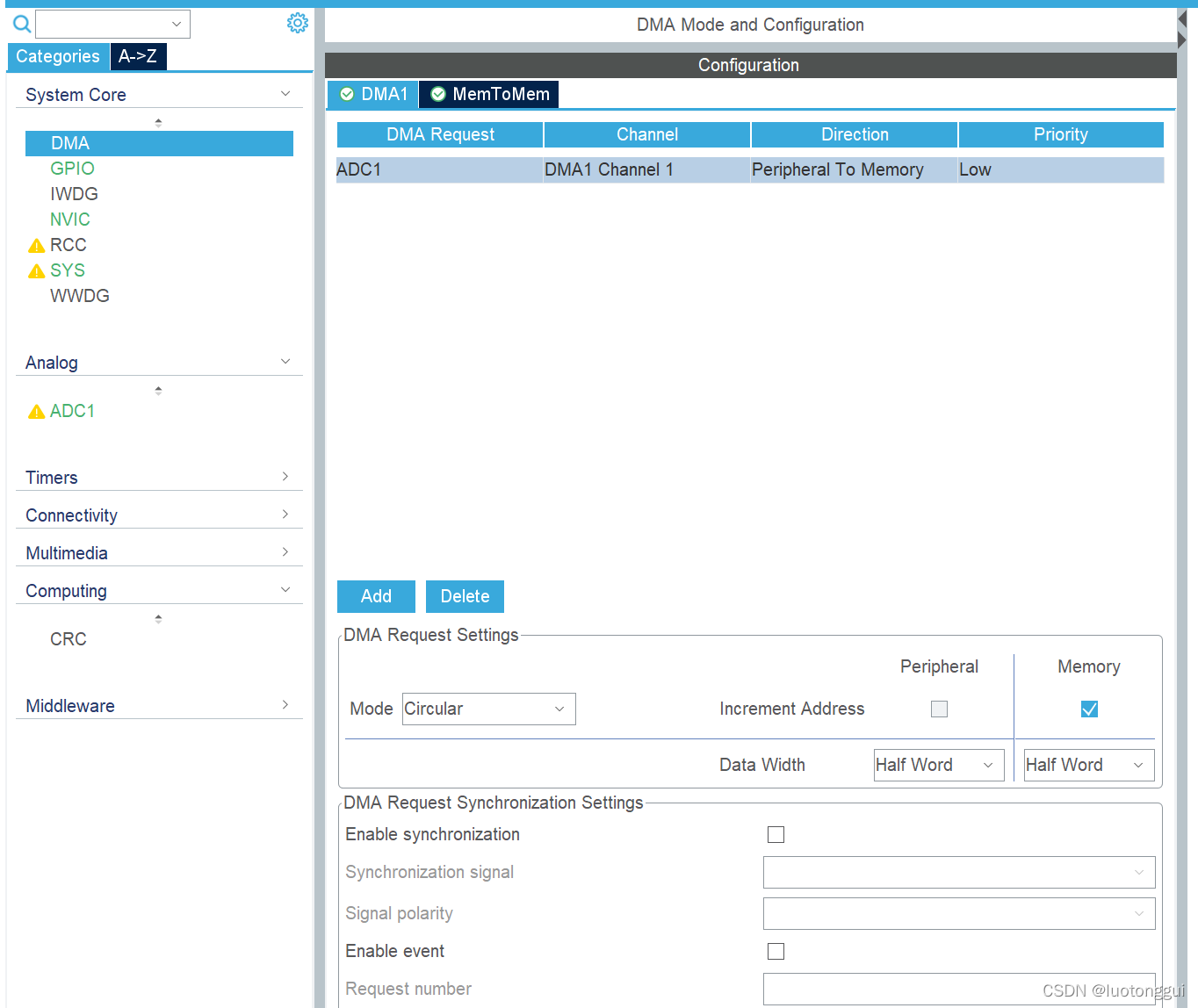Select the DMA1 tab
1198x1008 pixels.
[x=373, y=94]
